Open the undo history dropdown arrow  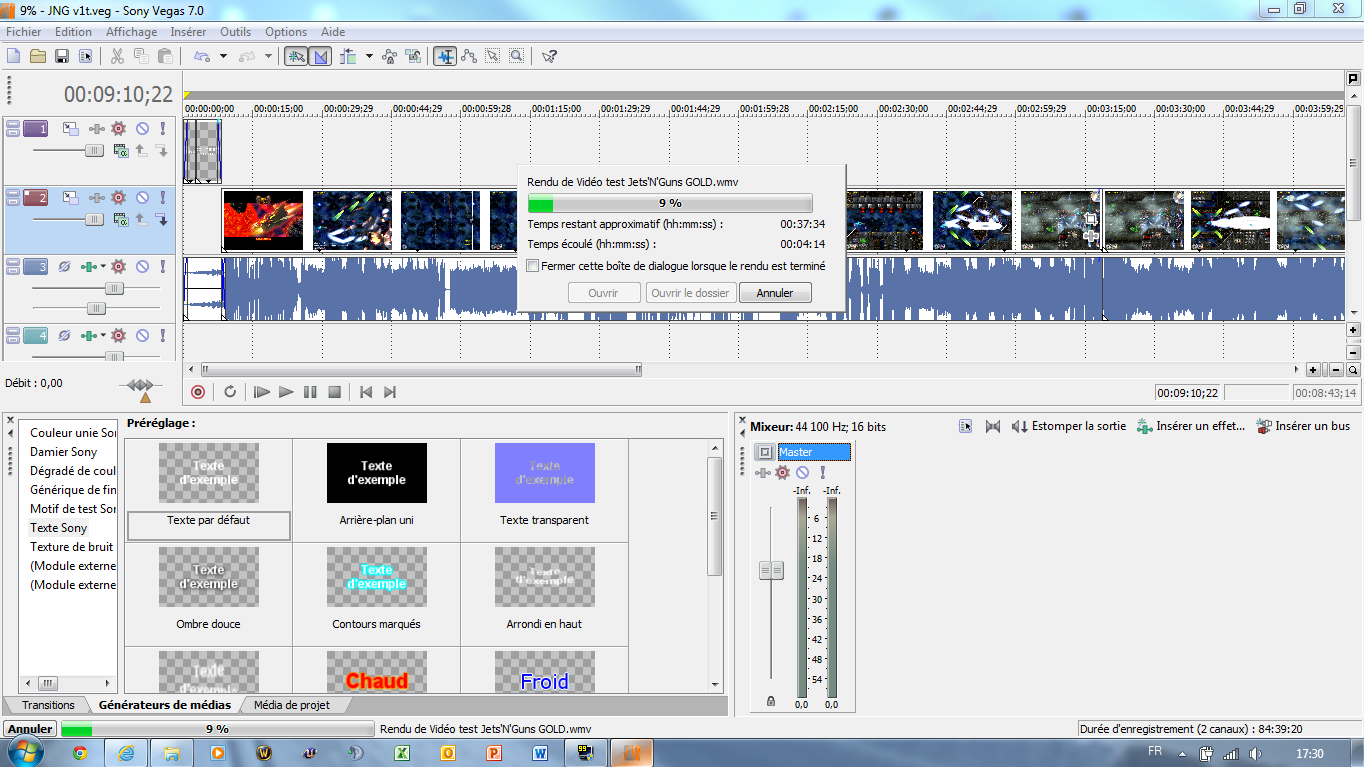pyautogui.click(x=223, y=56)
